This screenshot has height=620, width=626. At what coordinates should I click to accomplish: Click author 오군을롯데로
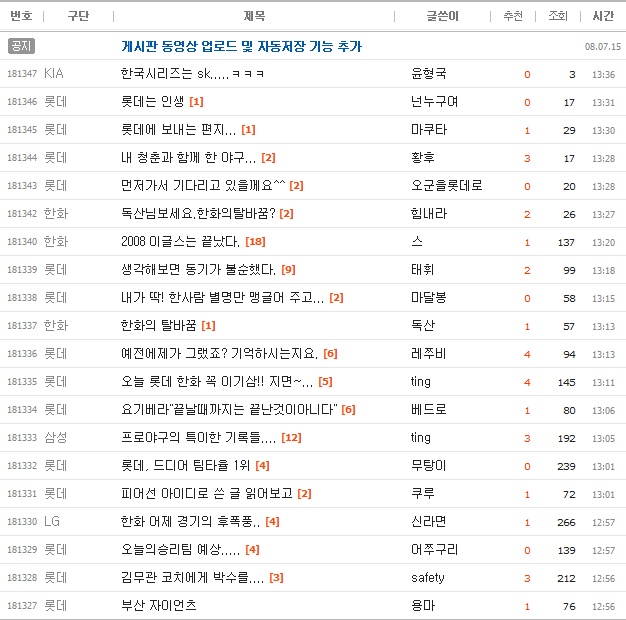coord(447,185)
